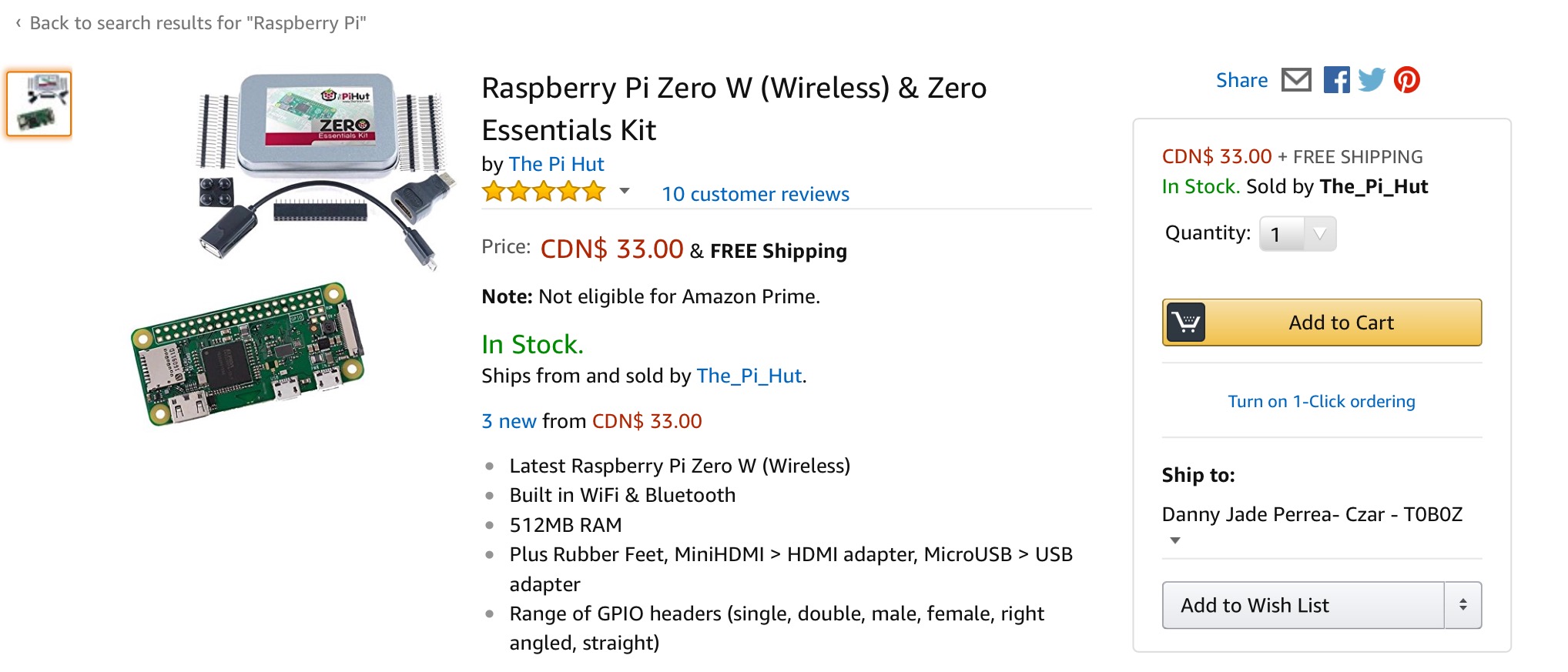1568x672 pixels.
Task: Turn on 1-Click ordering
Action: [x=1322, y=401]
